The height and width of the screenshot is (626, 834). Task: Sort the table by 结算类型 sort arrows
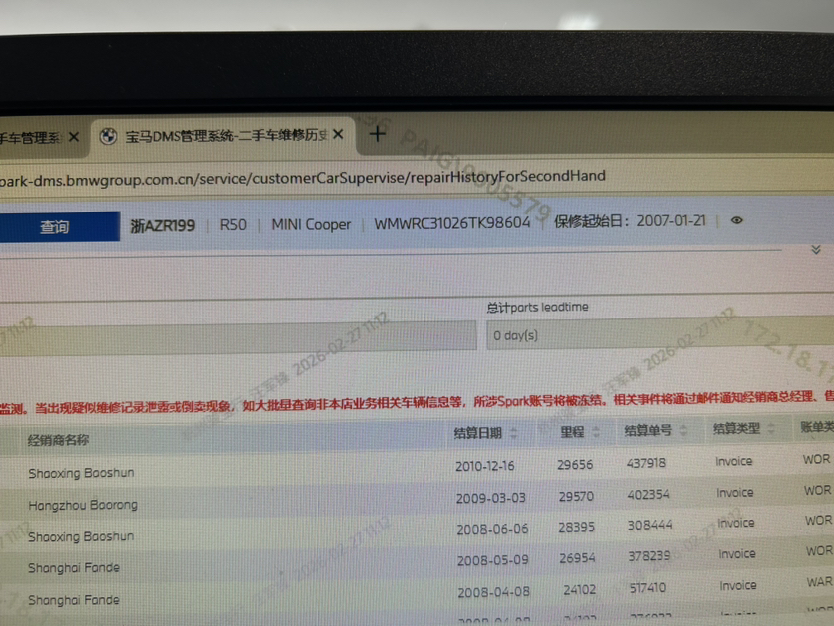[770, 429]
